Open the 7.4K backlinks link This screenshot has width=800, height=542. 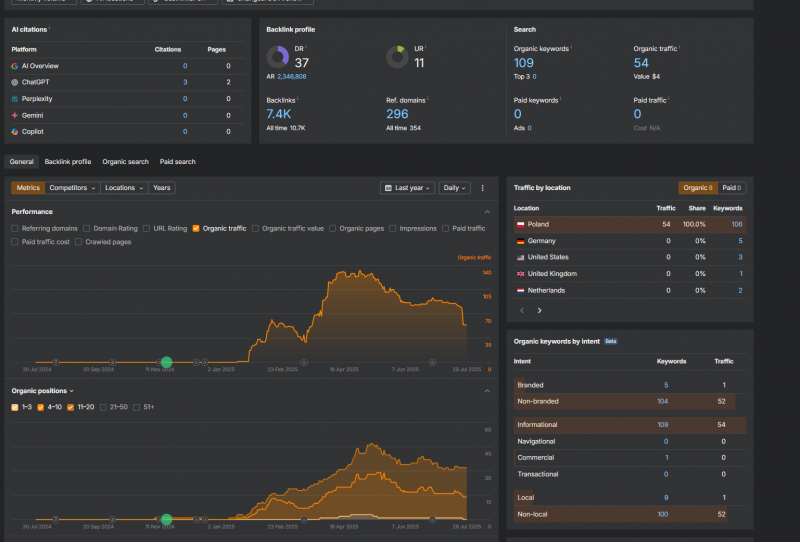click(x=279, y=114)
